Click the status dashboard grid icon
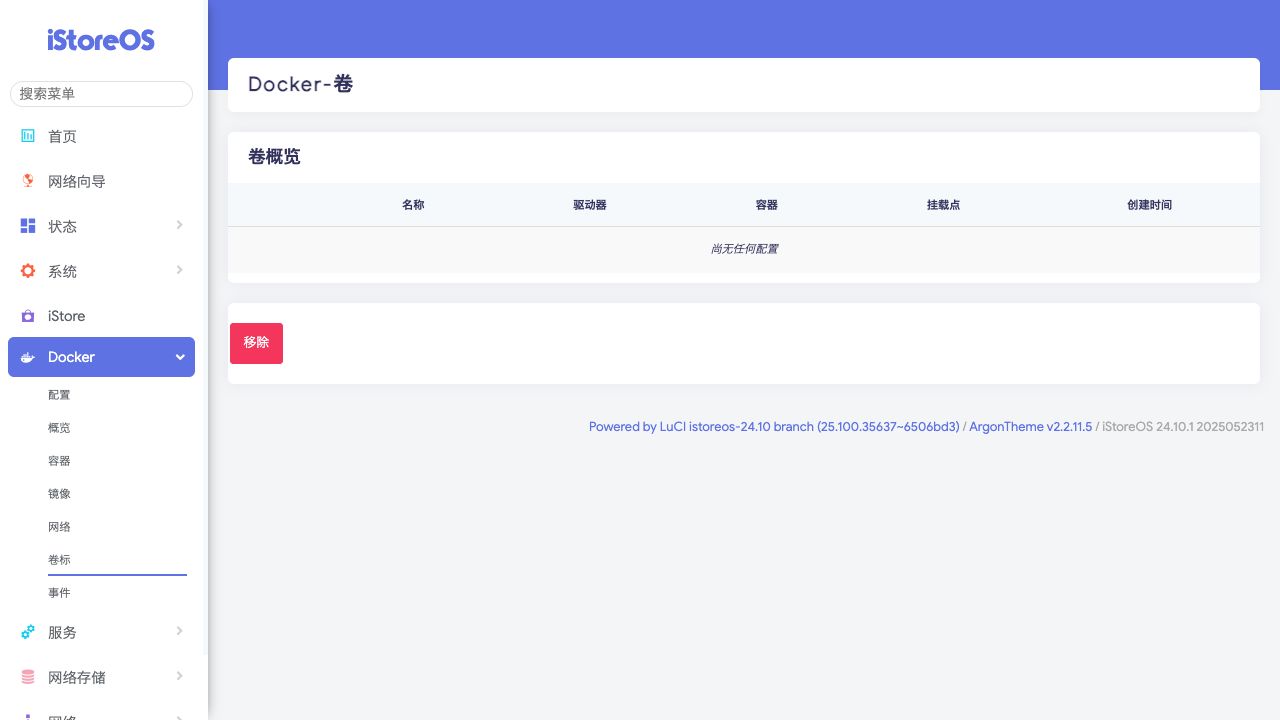 click(28, 226)
